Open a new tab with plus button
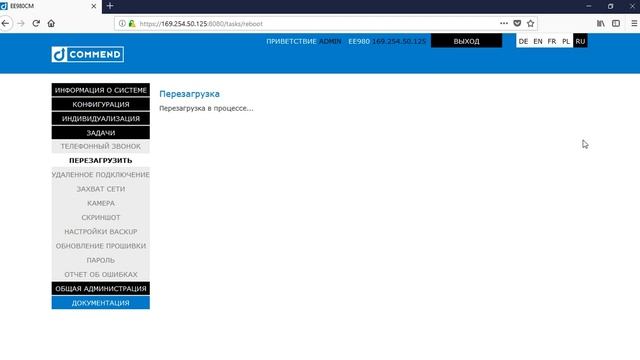Viewport: 640px width, 360px height. (x=110, y=6)
